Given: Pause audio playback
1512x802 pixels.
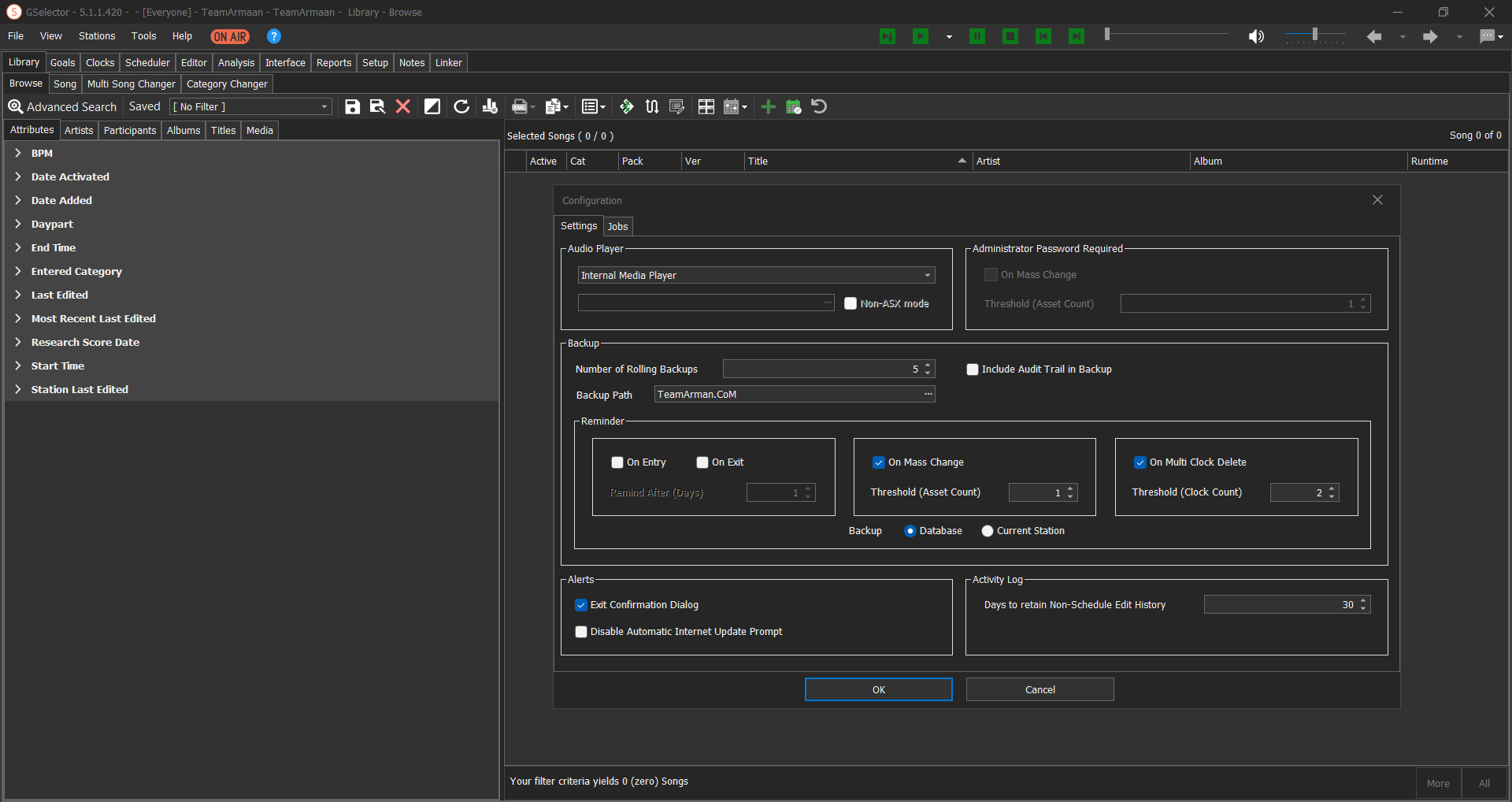Looking at the screenshot, I should click(x=977, y=36).
